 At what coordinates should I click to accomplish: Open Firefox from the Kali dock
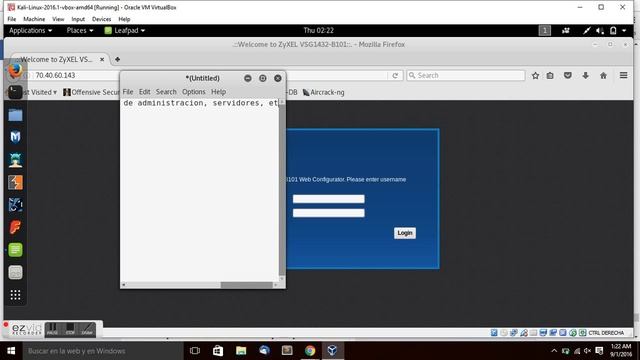point(15,71)
